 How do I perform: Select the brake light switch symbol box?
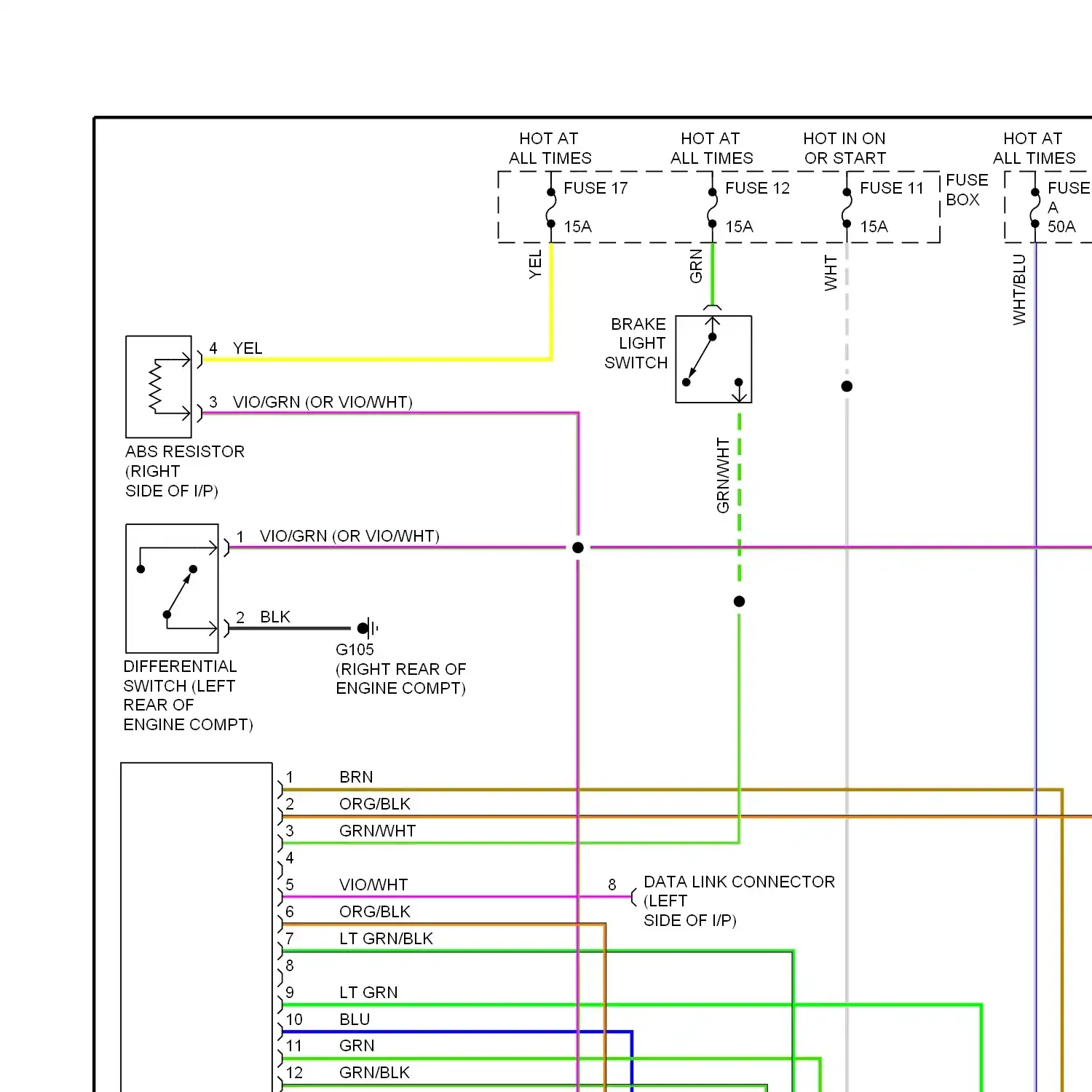[x=713, y=359]
